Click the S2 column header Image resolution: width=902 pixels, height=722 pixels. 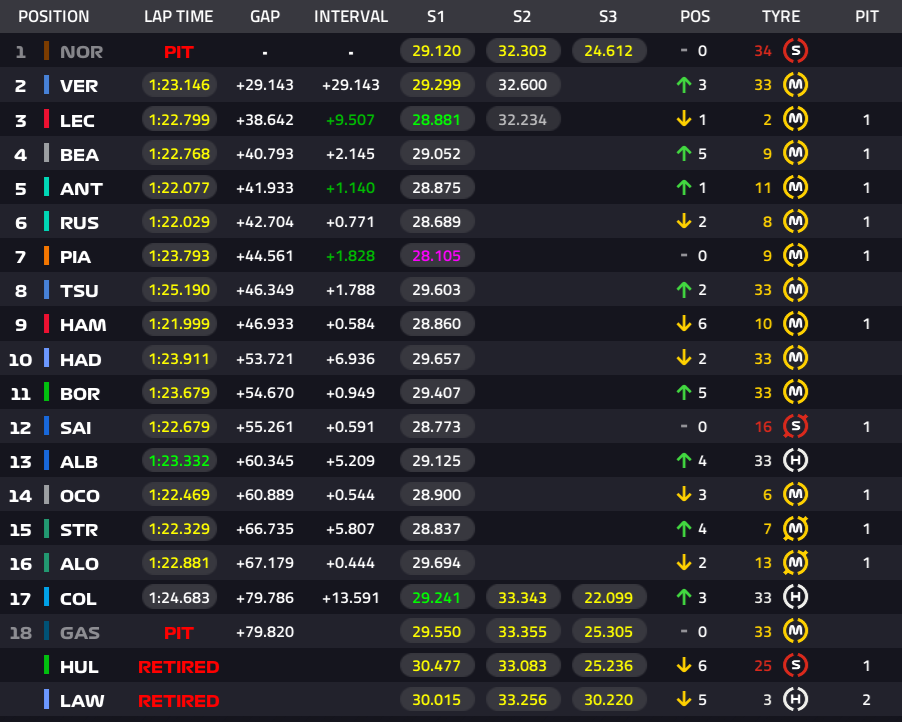pyautogui.click(x=522, y=16)
